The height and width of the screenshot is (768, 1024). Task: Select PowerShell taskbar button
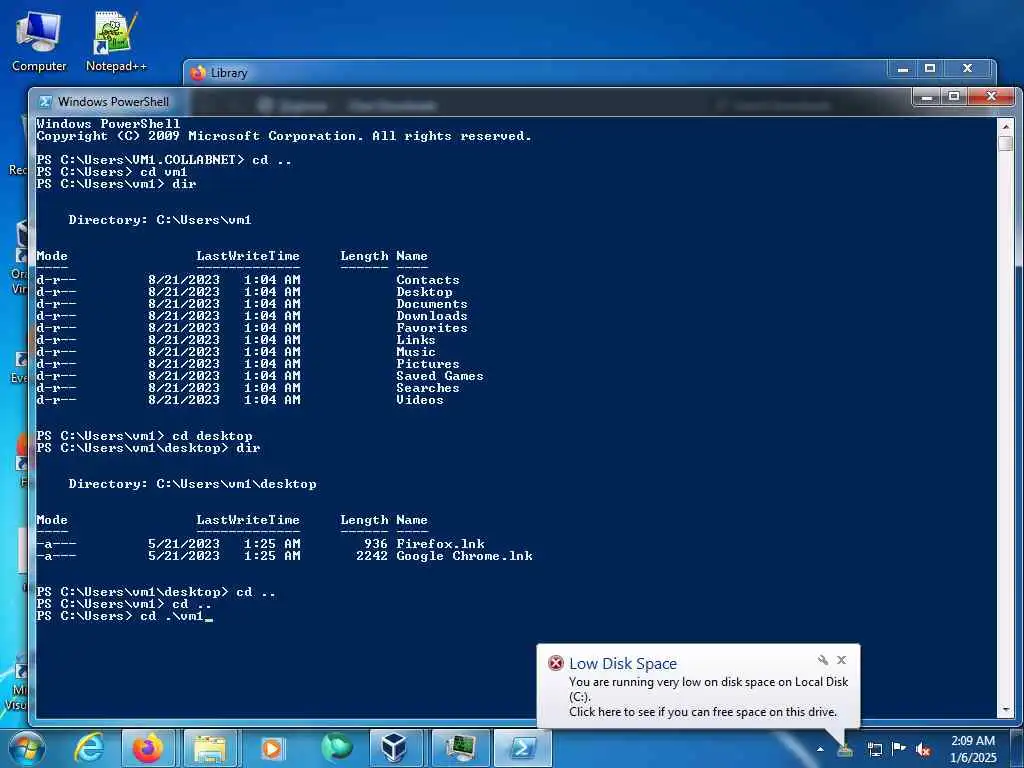(522, 748)
